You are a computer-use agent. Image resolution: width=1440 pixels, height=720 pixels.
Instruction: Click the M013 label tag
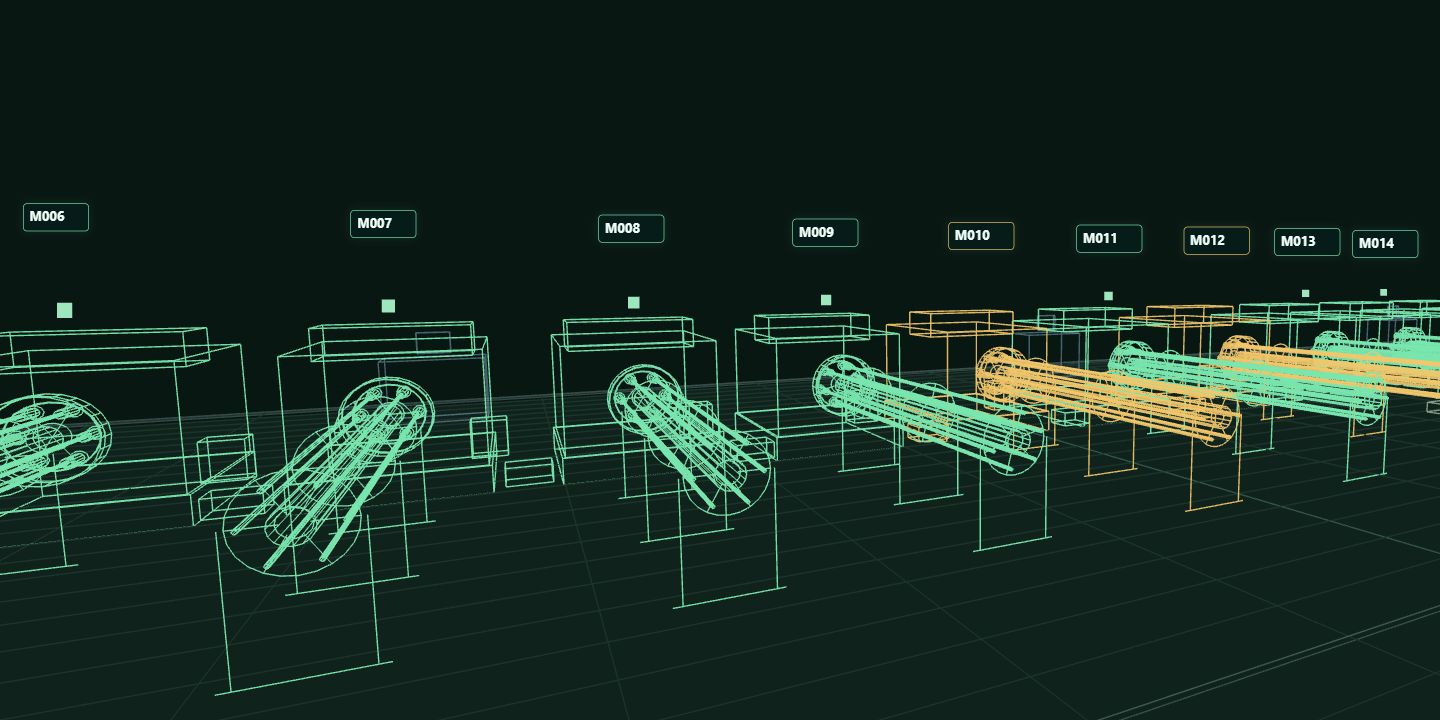coord(1307,242)
